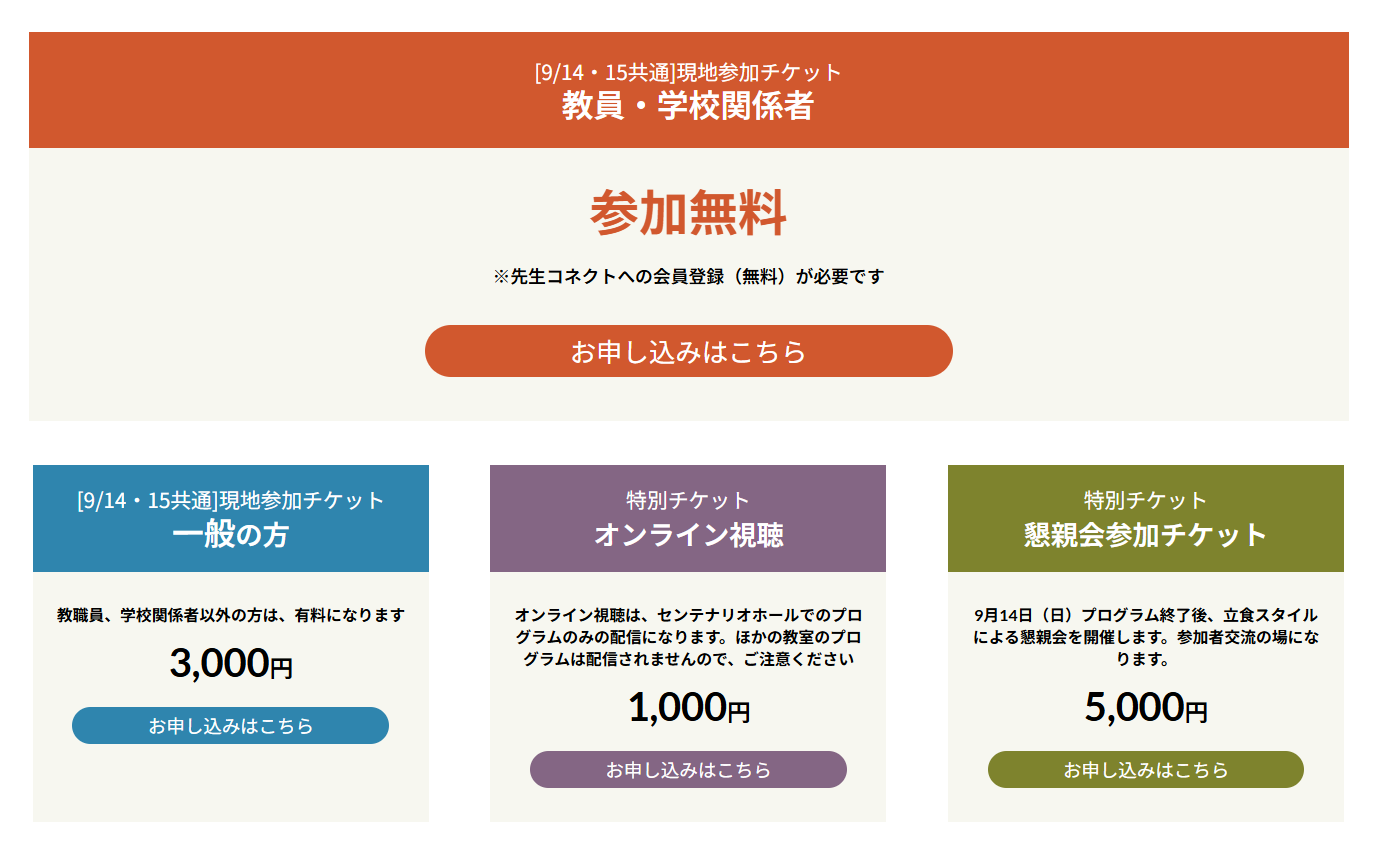Apply for the 一般の方 ticket via blue button

pyautogui.click(x=230, y=726)
